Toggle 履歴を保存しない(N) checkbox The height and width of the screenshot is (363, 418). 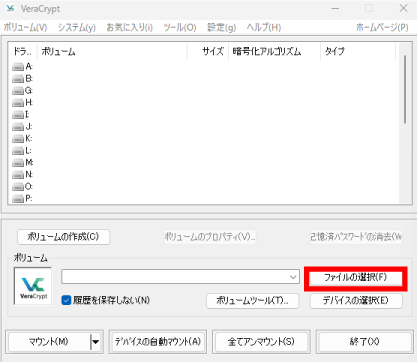pyautogui.click(x=66, y=300)
